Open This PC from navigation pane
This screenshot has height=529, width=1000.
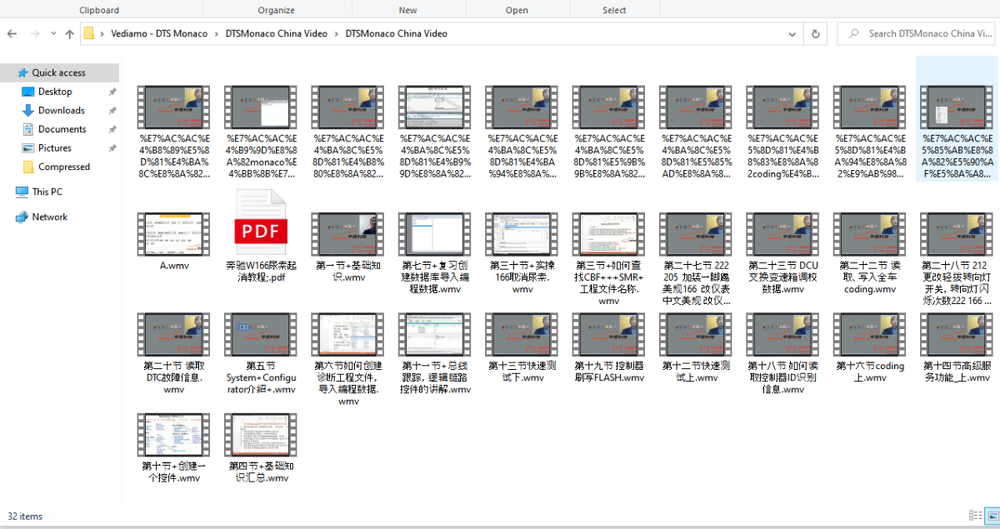[x=47, y=191]
